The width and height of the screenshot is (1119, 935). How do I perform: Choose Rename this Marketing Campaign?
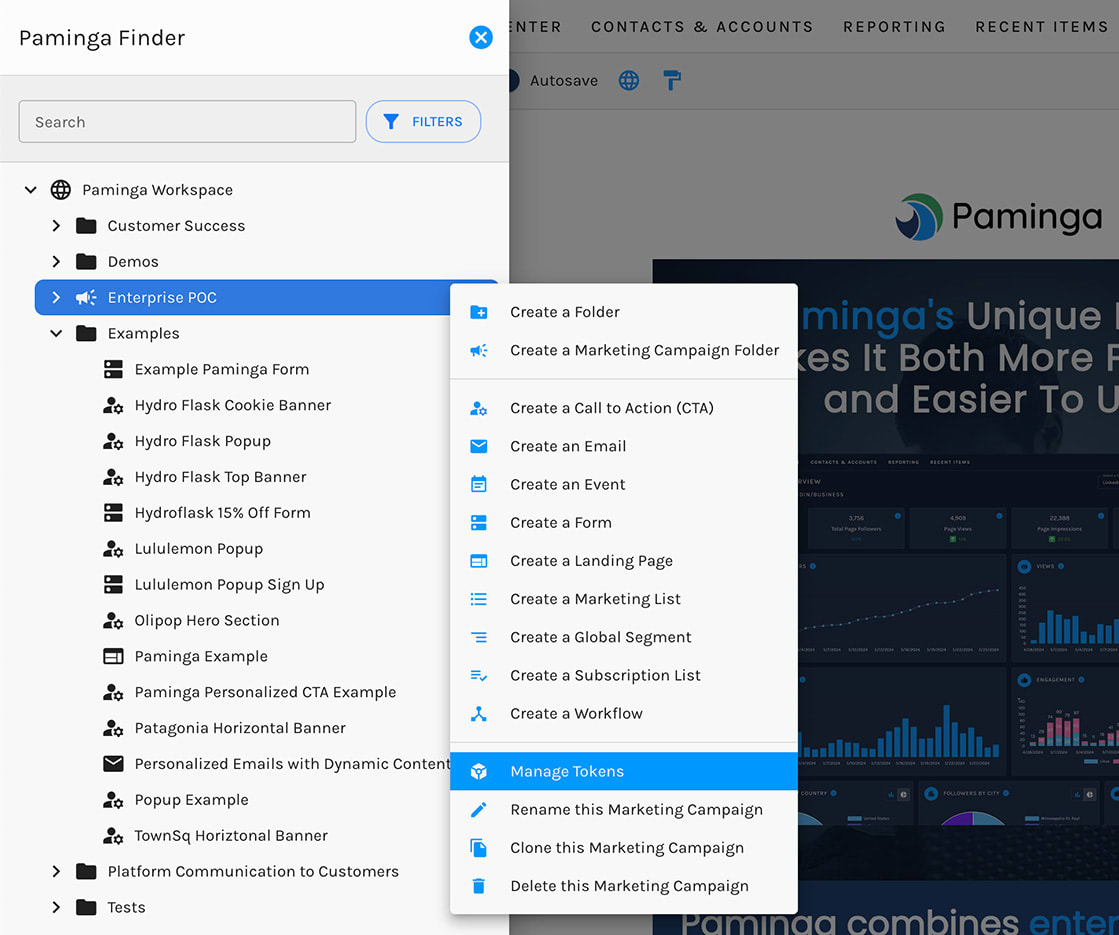click(624, 809)
